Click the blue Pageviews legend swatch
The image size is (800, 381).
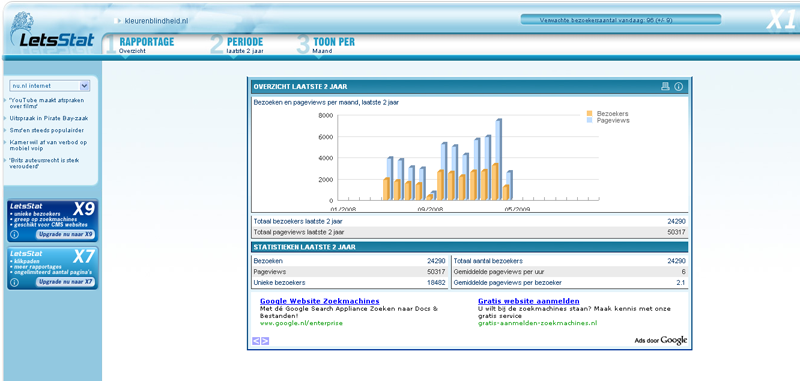(590, 120)
